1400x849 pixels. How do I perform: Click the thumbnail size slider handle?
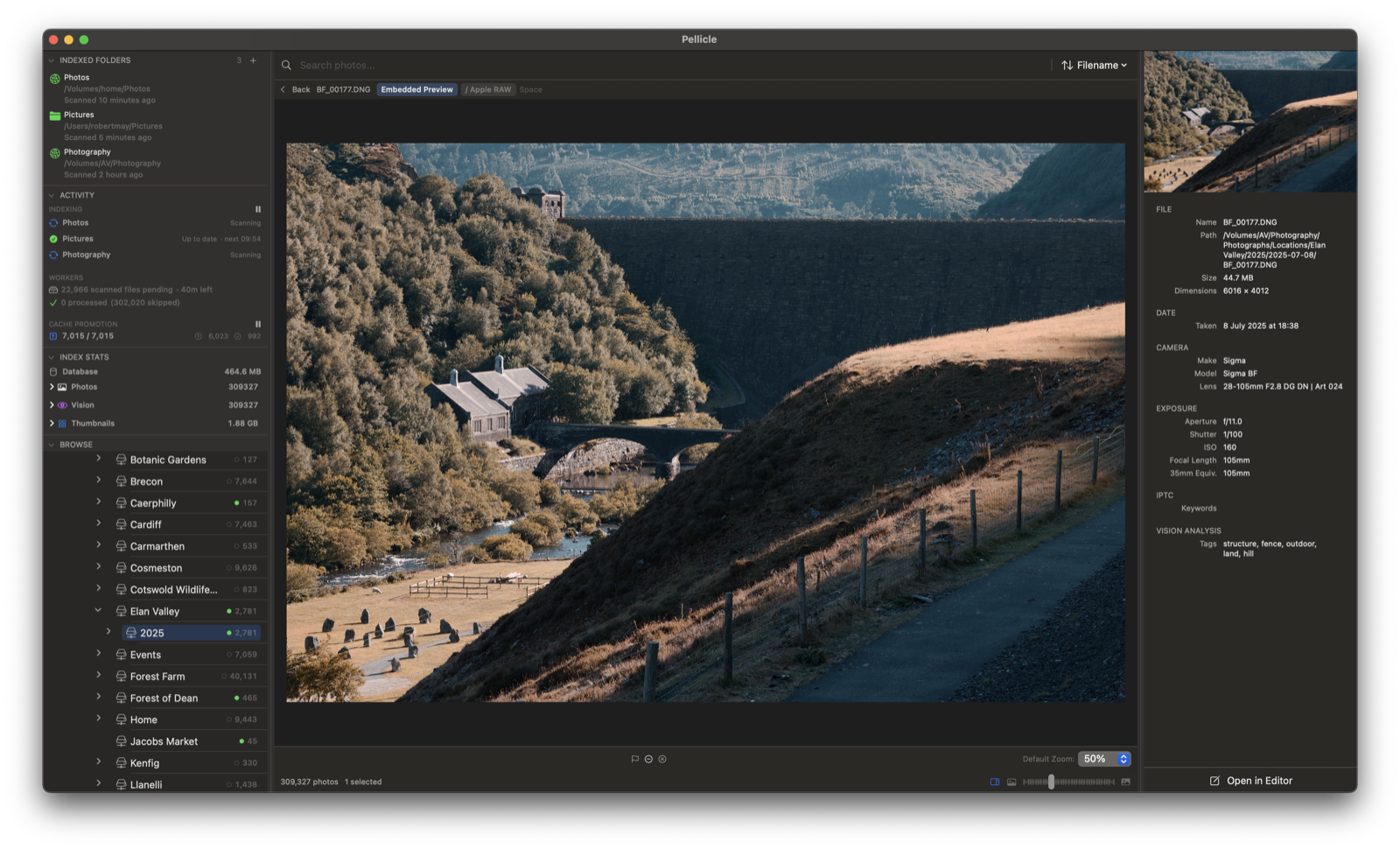click(1051, 782)
